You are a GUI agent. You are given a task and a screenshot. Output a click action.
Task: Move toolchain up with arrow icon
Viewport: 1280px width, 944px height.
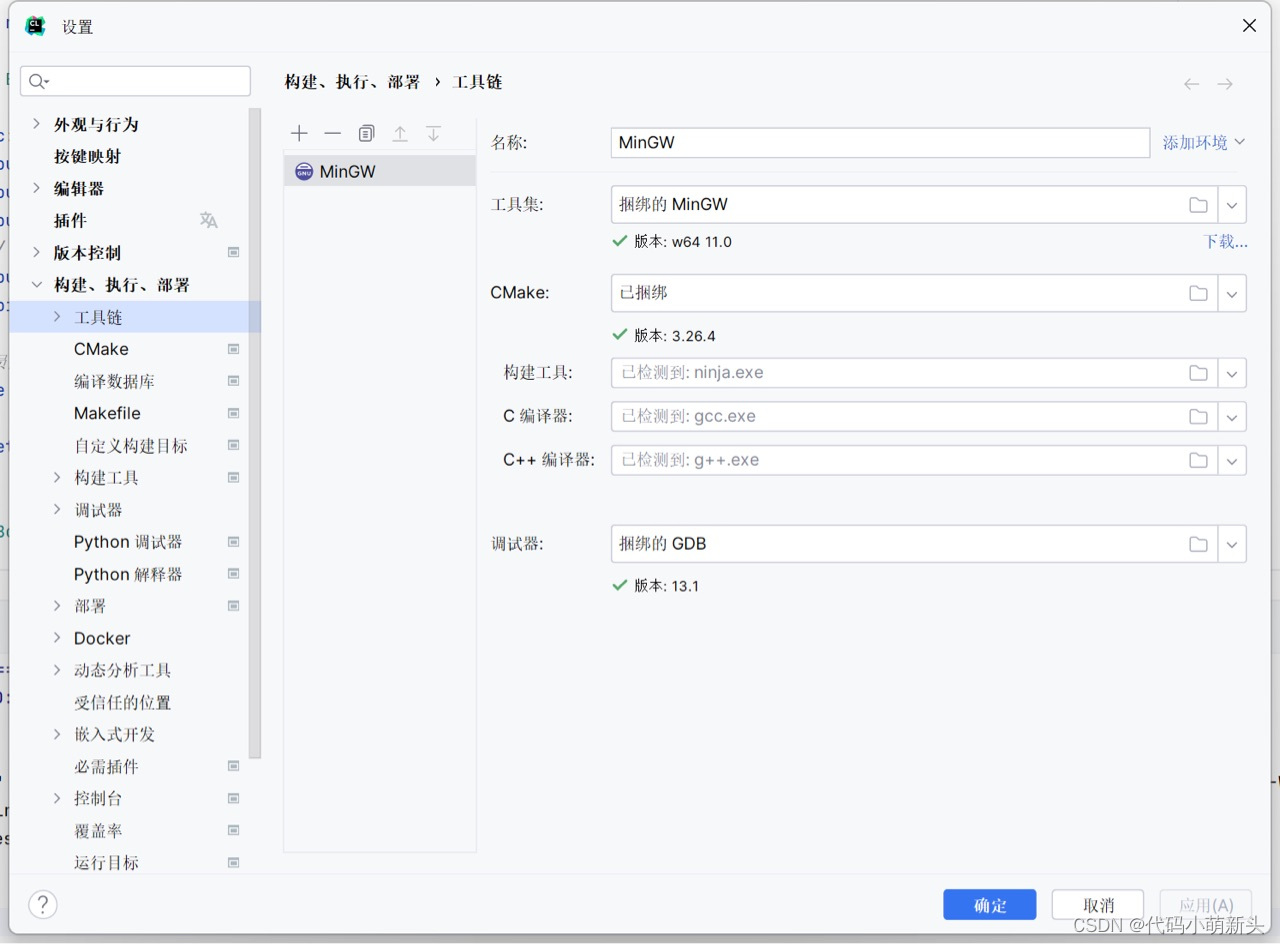tap(400, 133)
